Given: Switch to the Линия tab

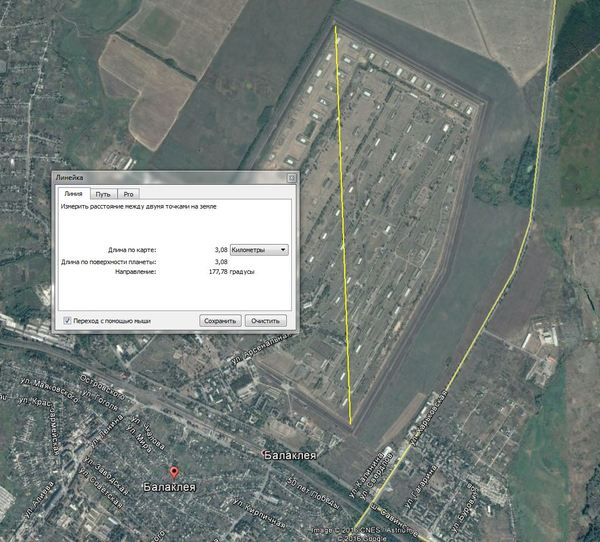Looking at the screenshot, I should click(72, 193).
